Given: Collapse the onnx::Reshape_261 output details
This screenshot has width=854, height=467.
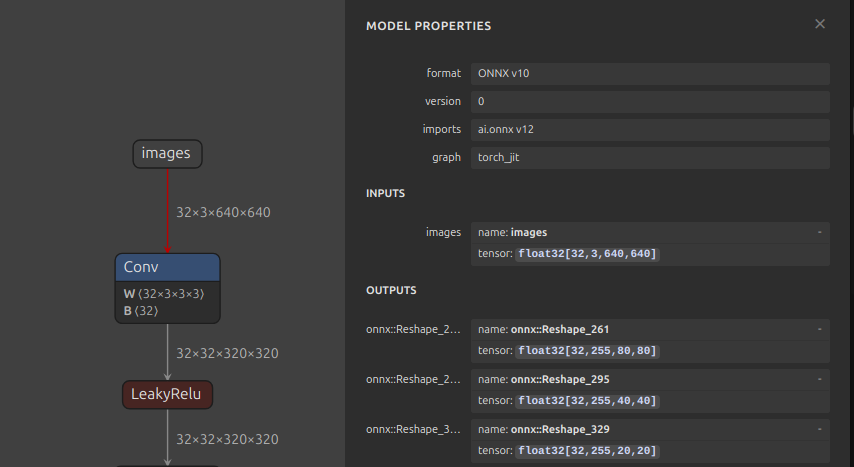Looking at the screenshot, I should pyautogui.click(x=819, y=329).
